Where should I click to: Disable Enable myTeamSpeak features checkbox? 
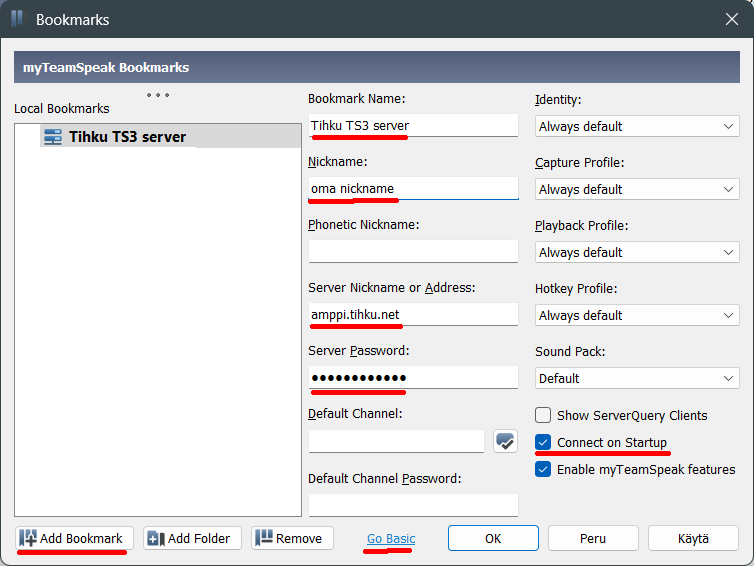(543, 469)
